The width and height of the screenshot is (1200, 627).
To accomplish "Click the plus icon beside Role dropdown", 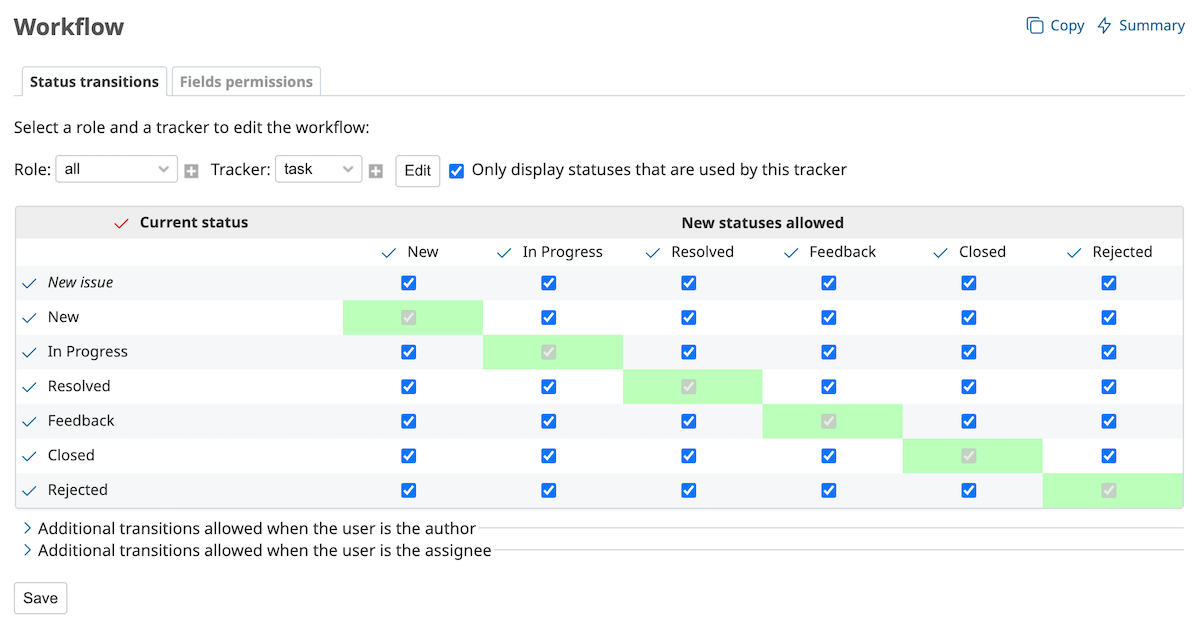I will pos(191,171).
